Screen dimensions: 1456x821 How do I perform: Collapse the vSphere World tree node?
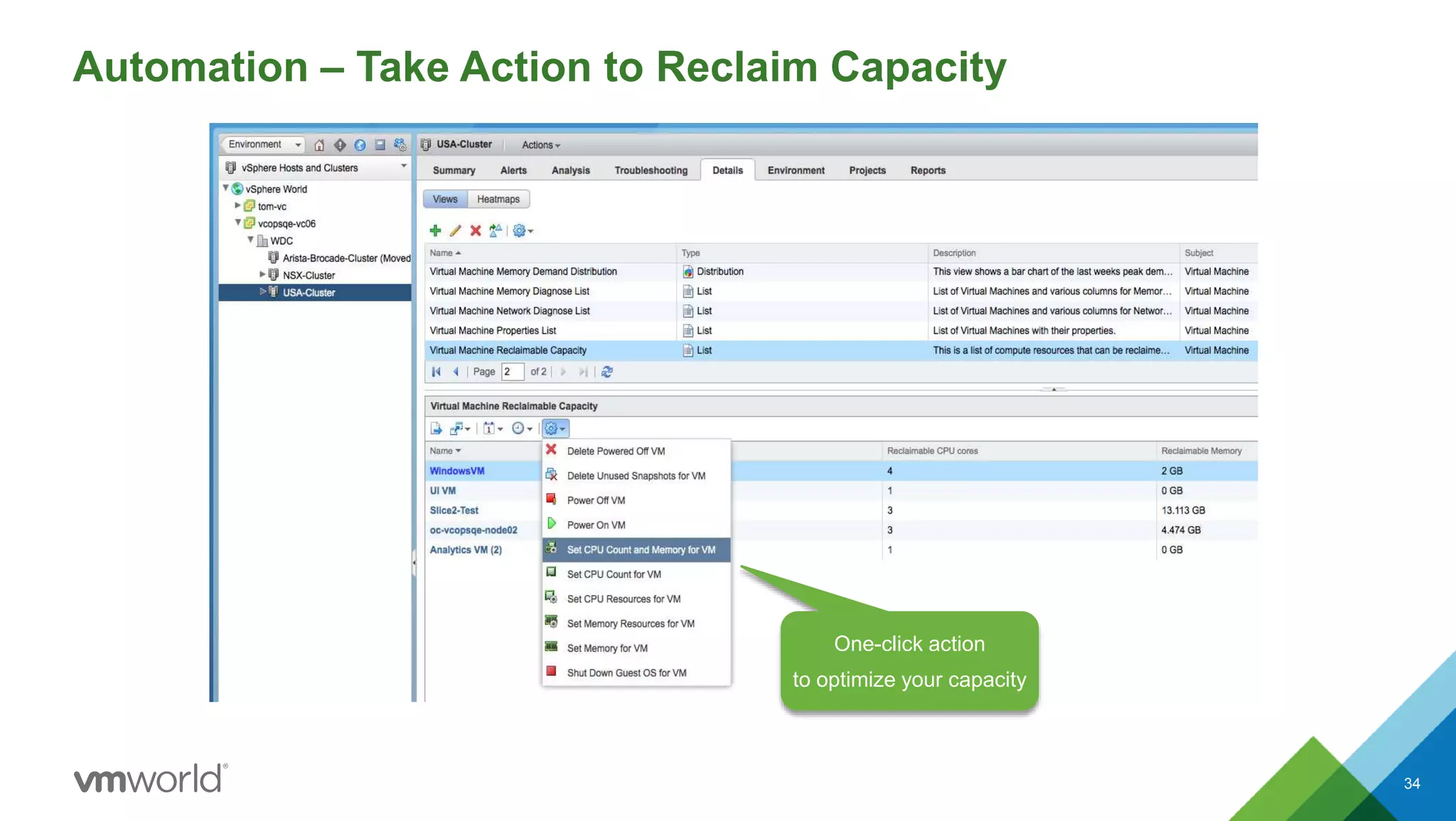coord(225,188)
